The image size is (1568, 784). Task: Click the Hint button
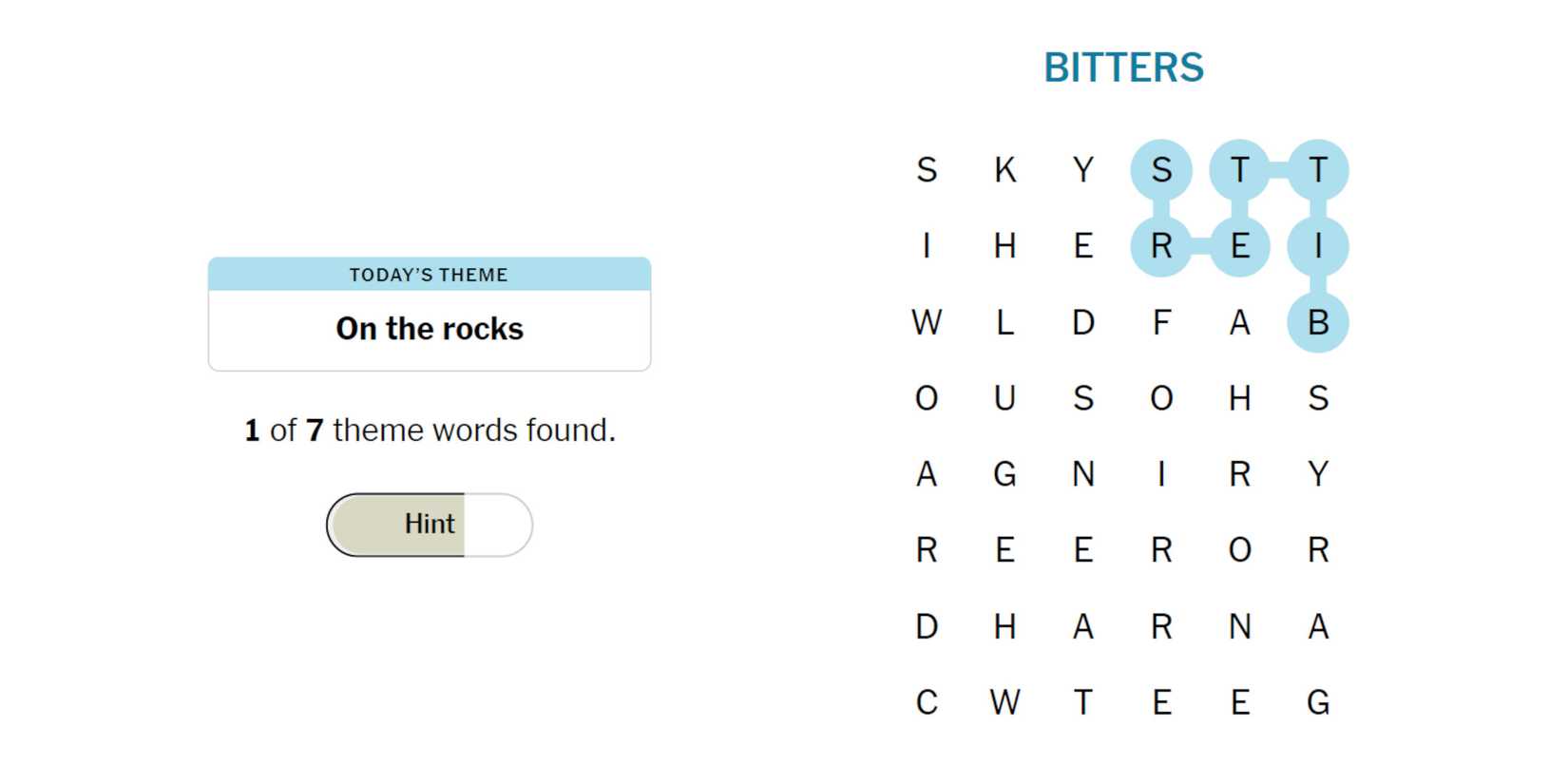(x=429, y=525)
